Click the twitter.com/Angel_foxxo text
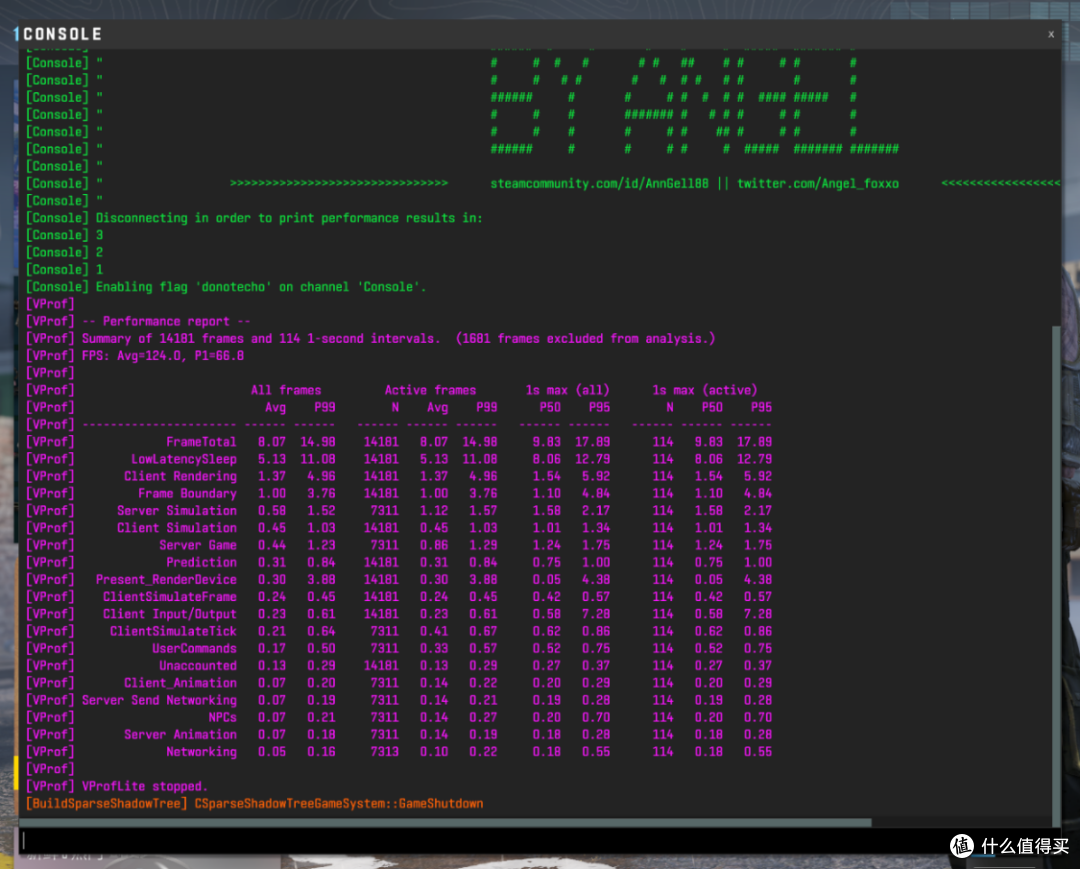Image resolution: width=1080 pixels, height=869 pixels. [x=817, y=184]
